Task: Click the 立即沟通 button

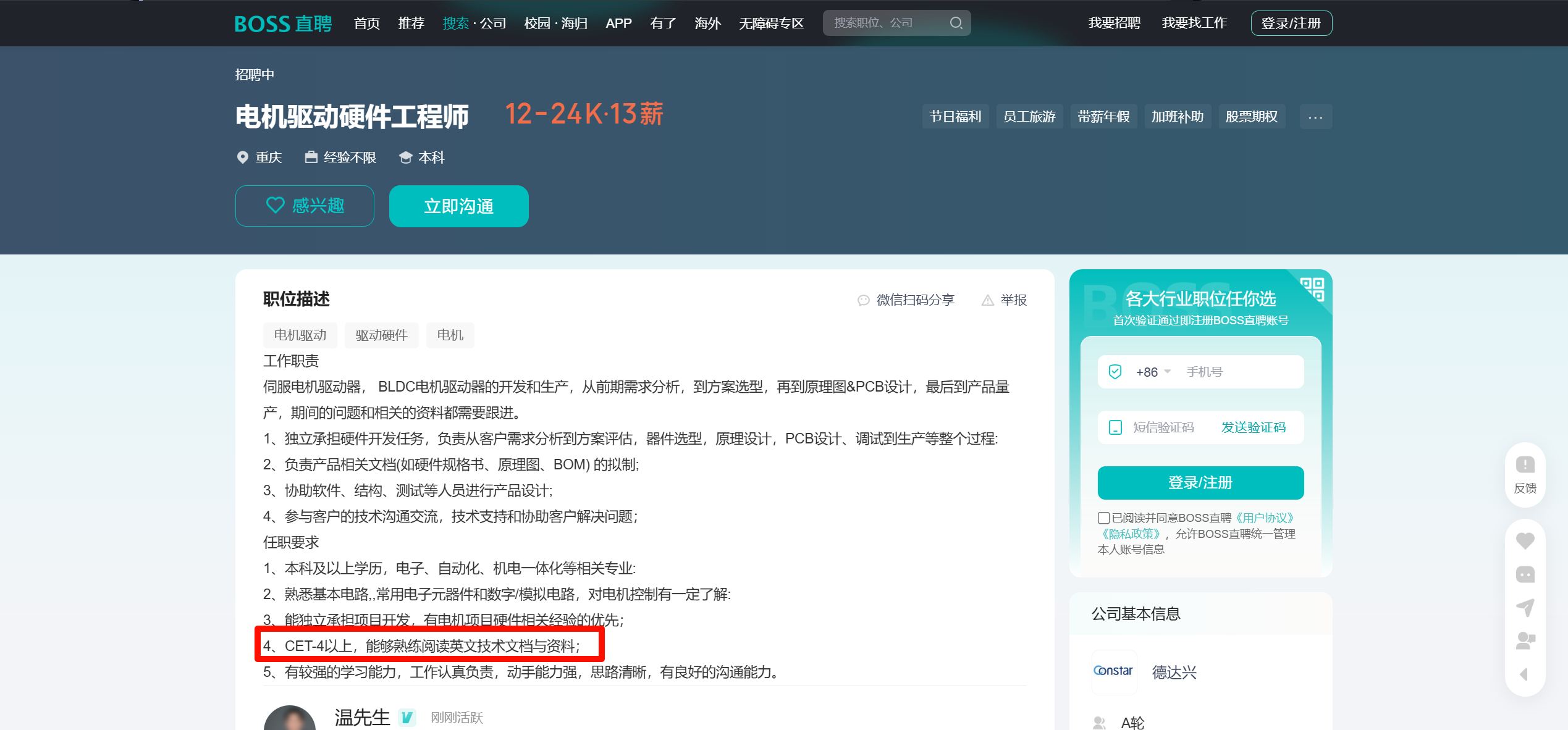Action: pos(458,206)
